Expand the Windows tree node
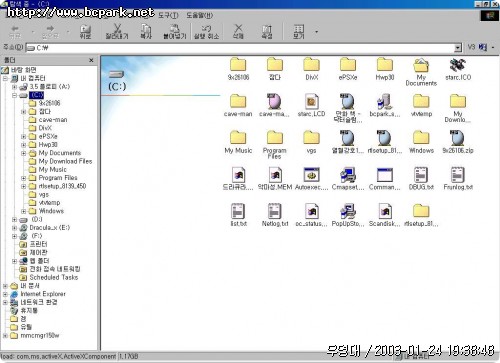This screenshot has height=363, width=500. pyautogui.click(x=23, y=211)
